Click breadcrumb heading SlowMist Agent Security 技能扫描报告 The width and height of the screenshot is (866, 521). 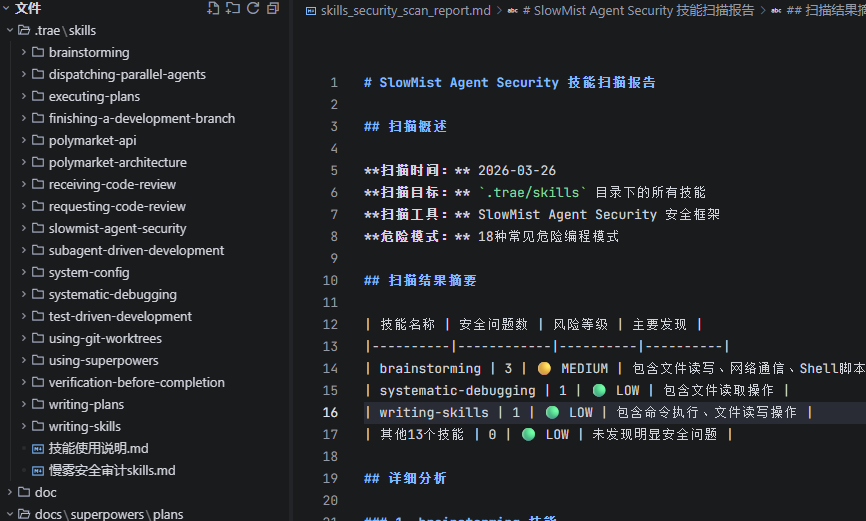(638, 10)
